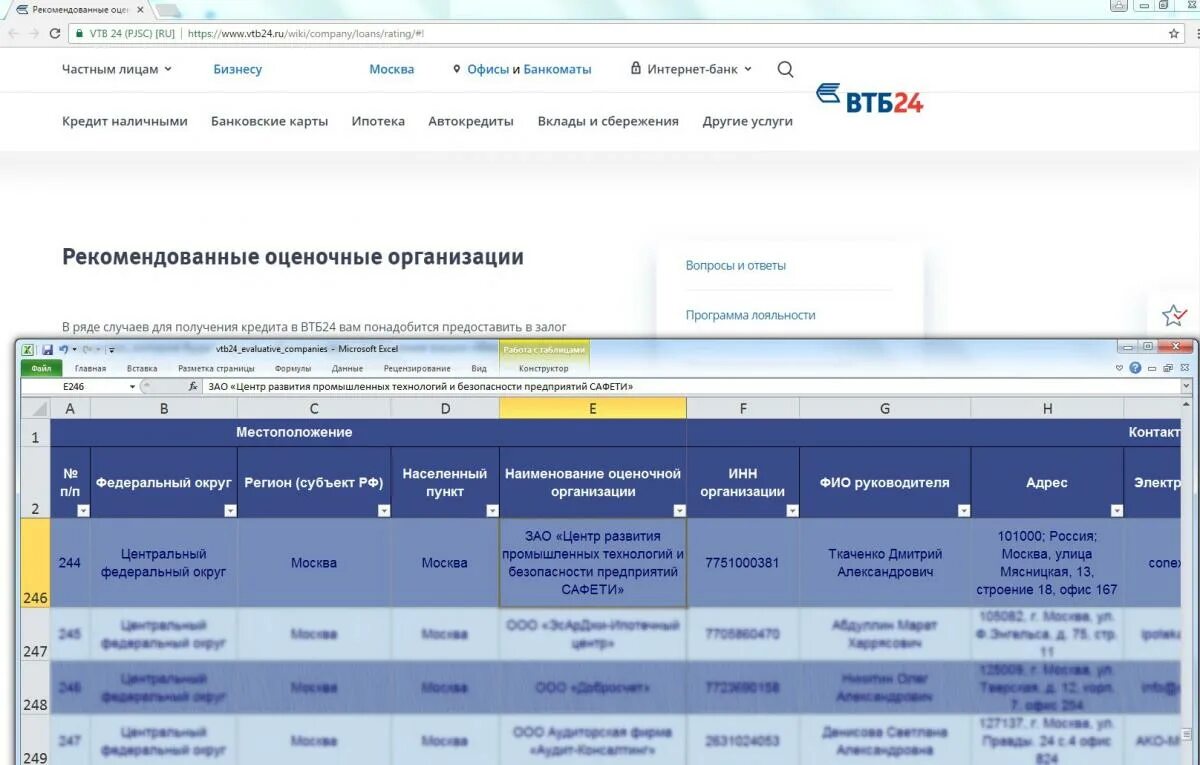Open filter dropdown for Федеральный округ

(230, 510)
